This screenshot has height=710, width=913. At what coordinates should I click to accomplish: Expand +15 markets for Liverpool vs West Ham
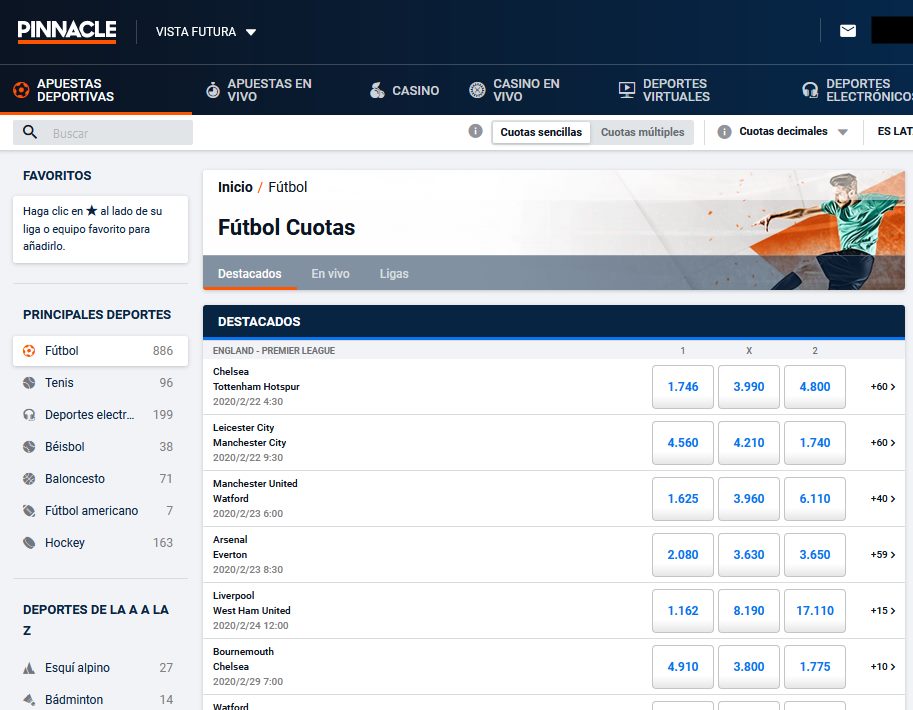coord(883,610)
